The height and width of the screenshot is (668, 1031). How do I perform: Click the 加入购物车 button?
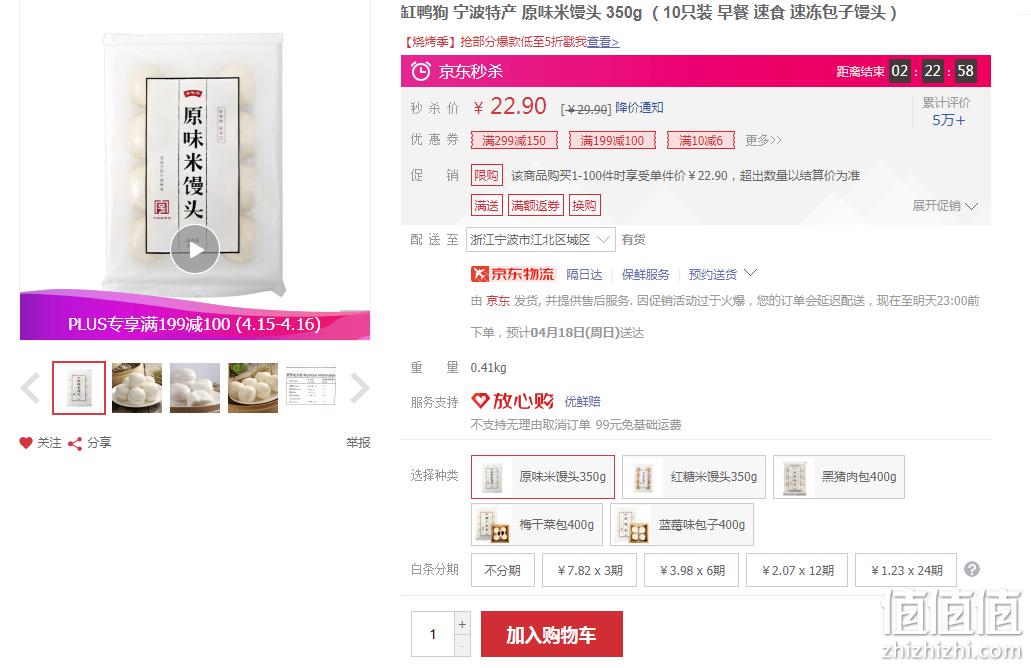[x=552, y=634]
